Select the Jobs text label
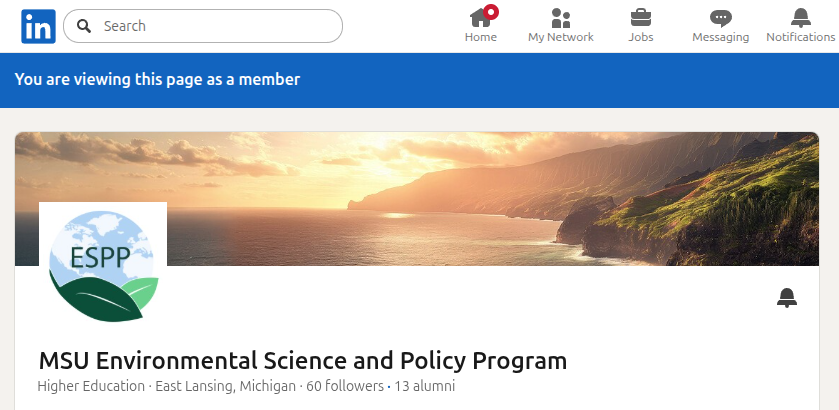Image resolution: width=839 pixels, height=410 pixels. 641,37
